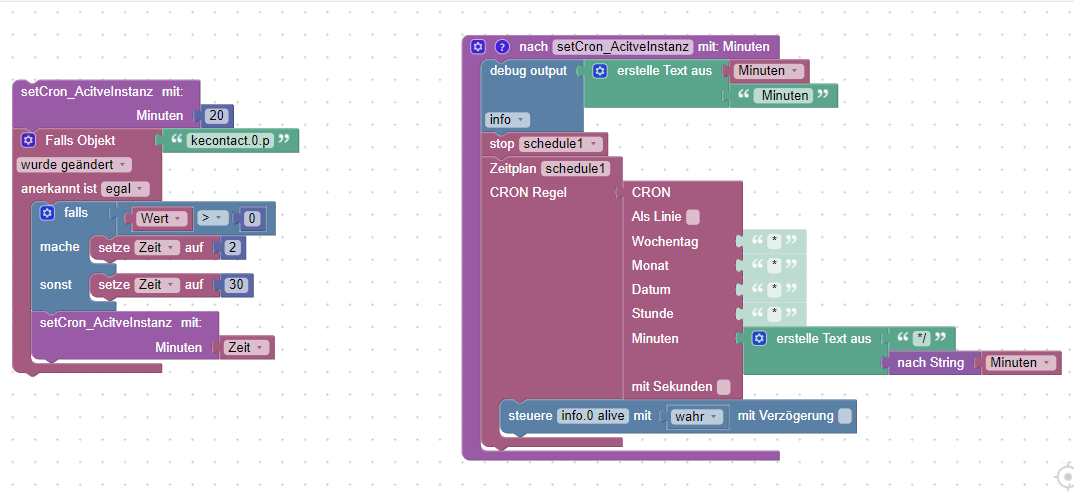
Task: Click the setCron_AcitveInstanz function name field
Action: 623,47
